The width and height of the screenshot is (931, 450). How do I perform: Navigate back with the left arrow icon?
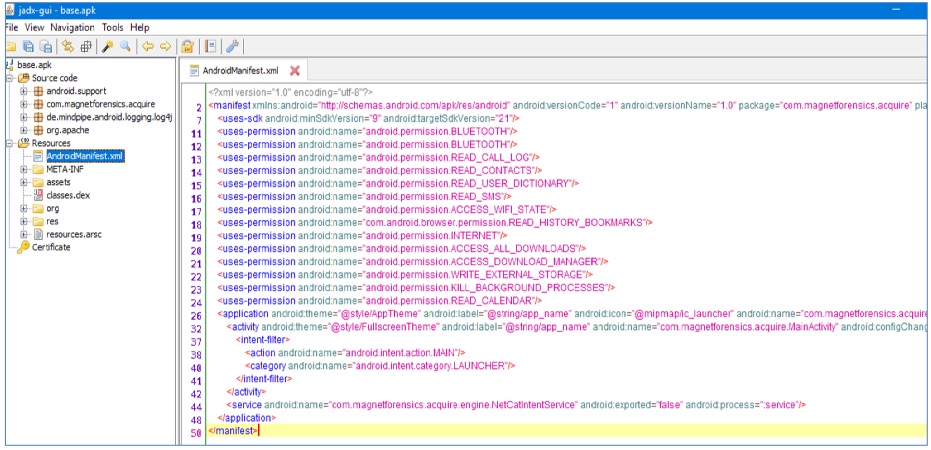[147, 46]
